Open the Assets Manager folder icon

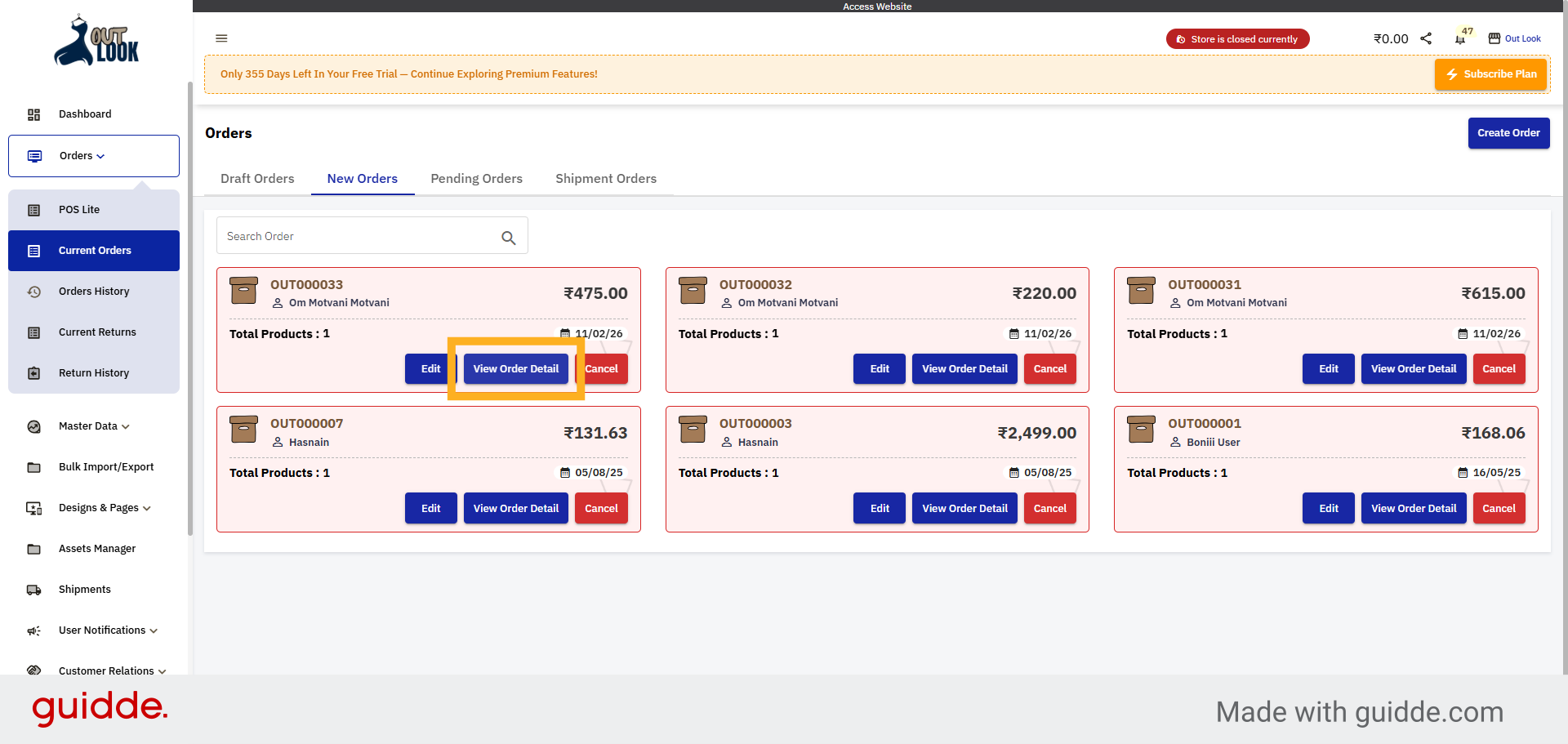point(33,549)
